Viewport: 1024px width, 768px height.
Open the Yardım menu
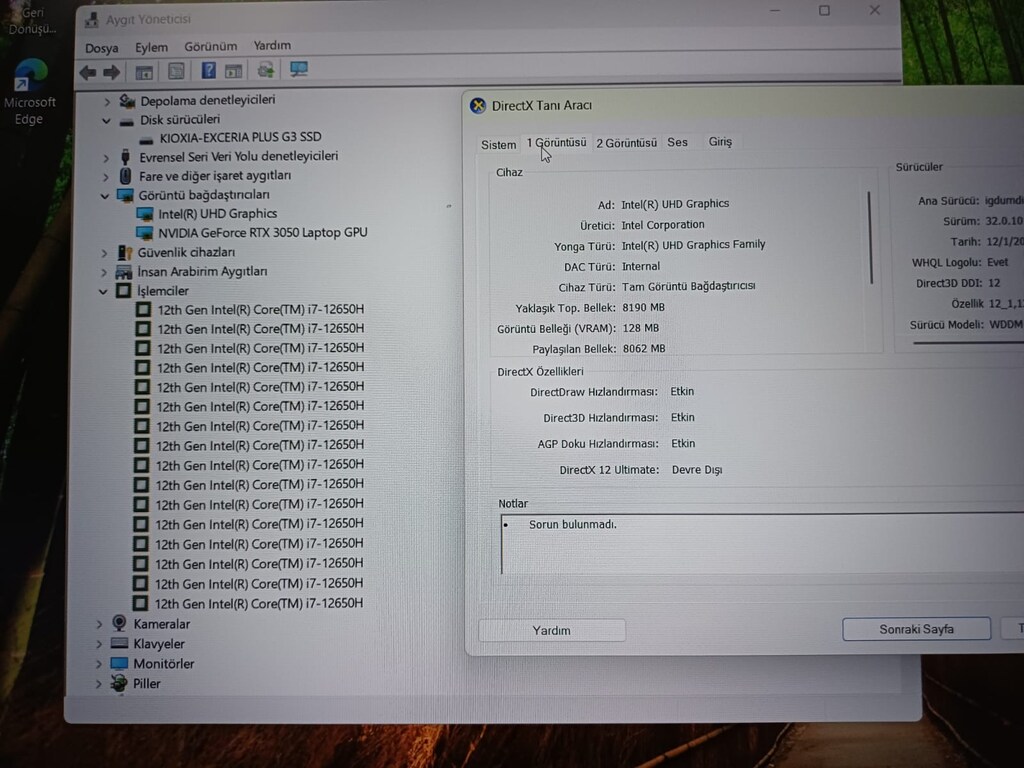272,46
